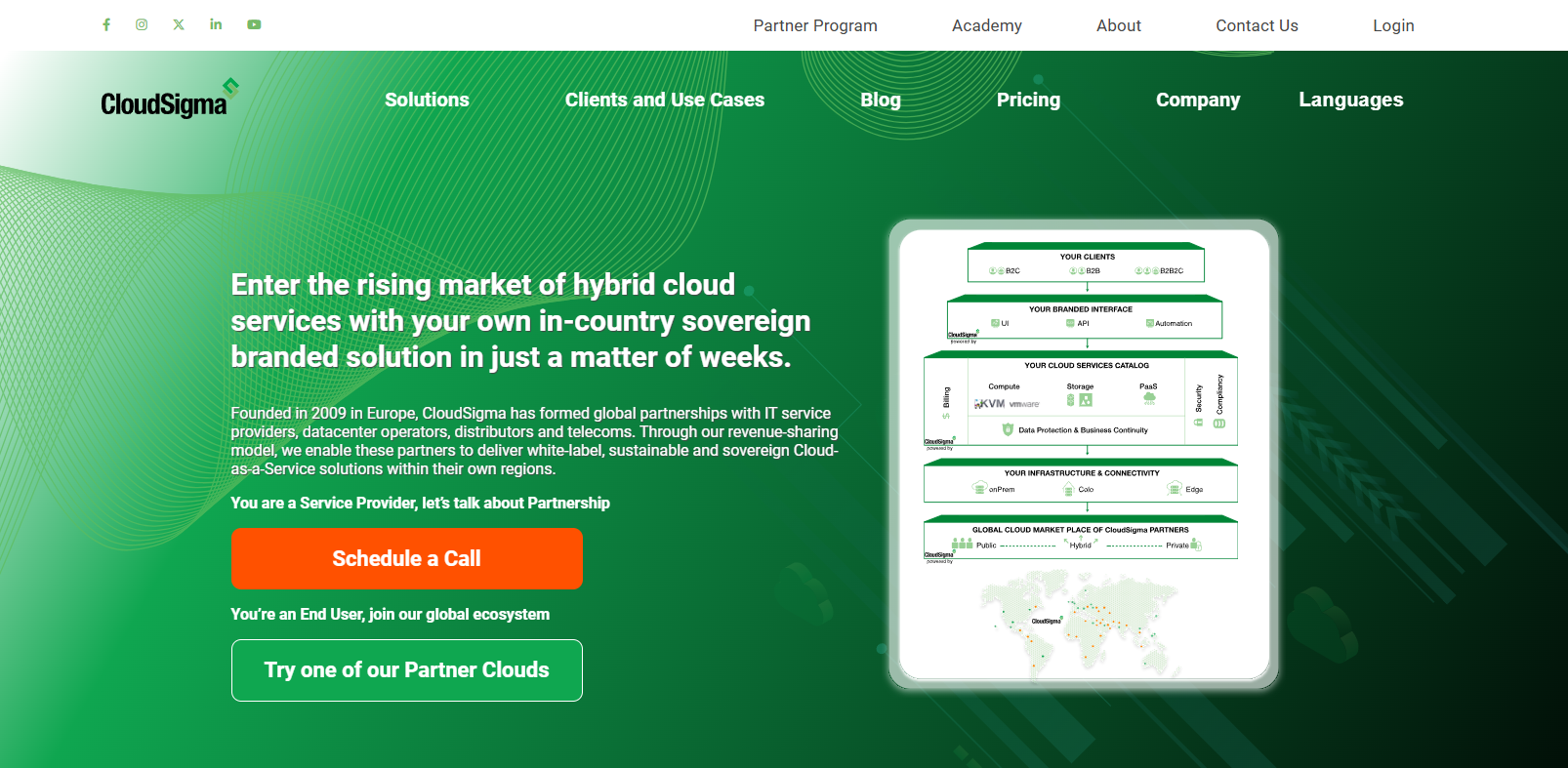The height and width of the screenshot is (768, 1568).
Task: Open CloudSigma's Facebook page icon
Action: point(106,24)
